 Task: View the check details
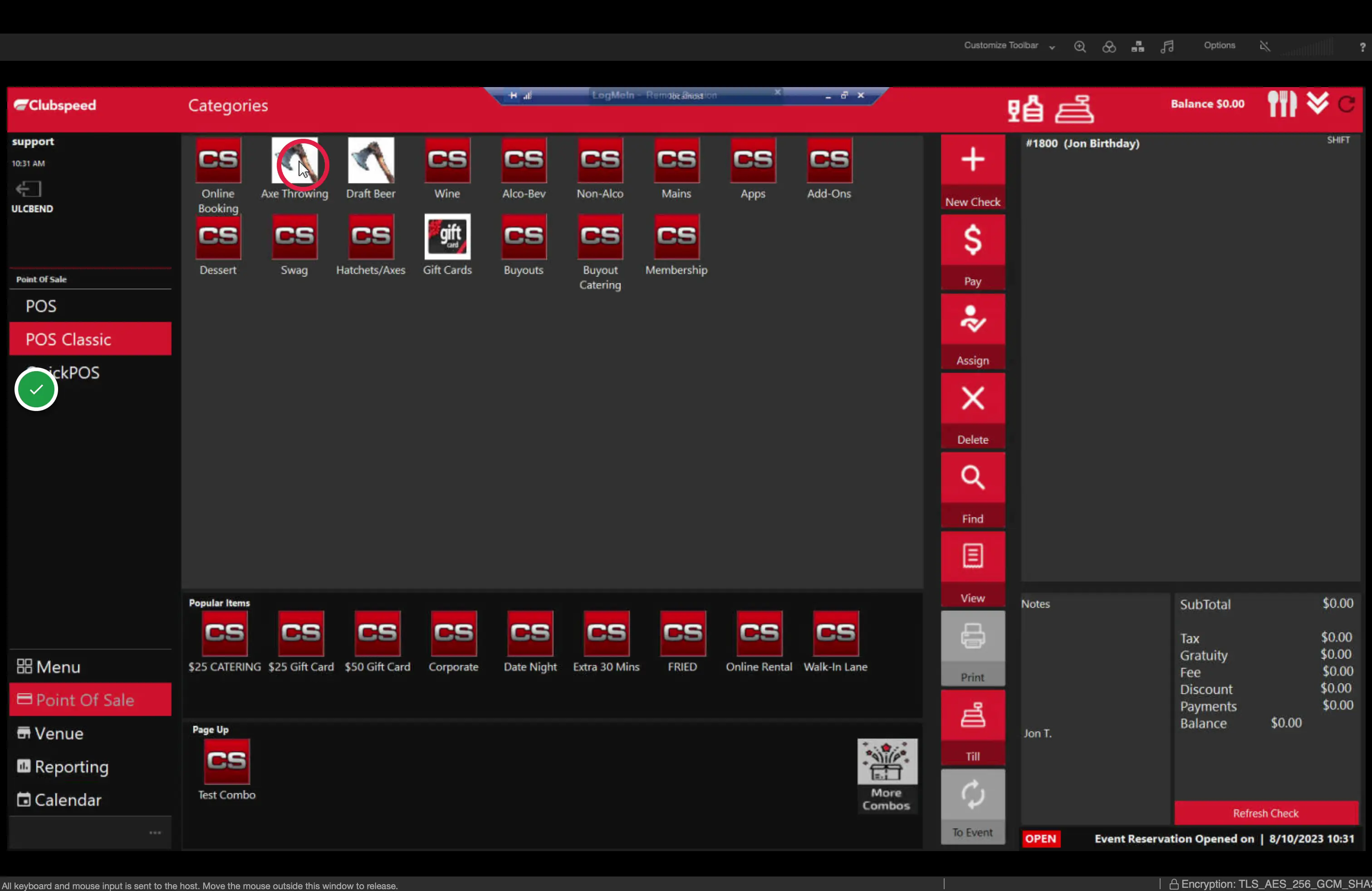(x=972, y=568)
